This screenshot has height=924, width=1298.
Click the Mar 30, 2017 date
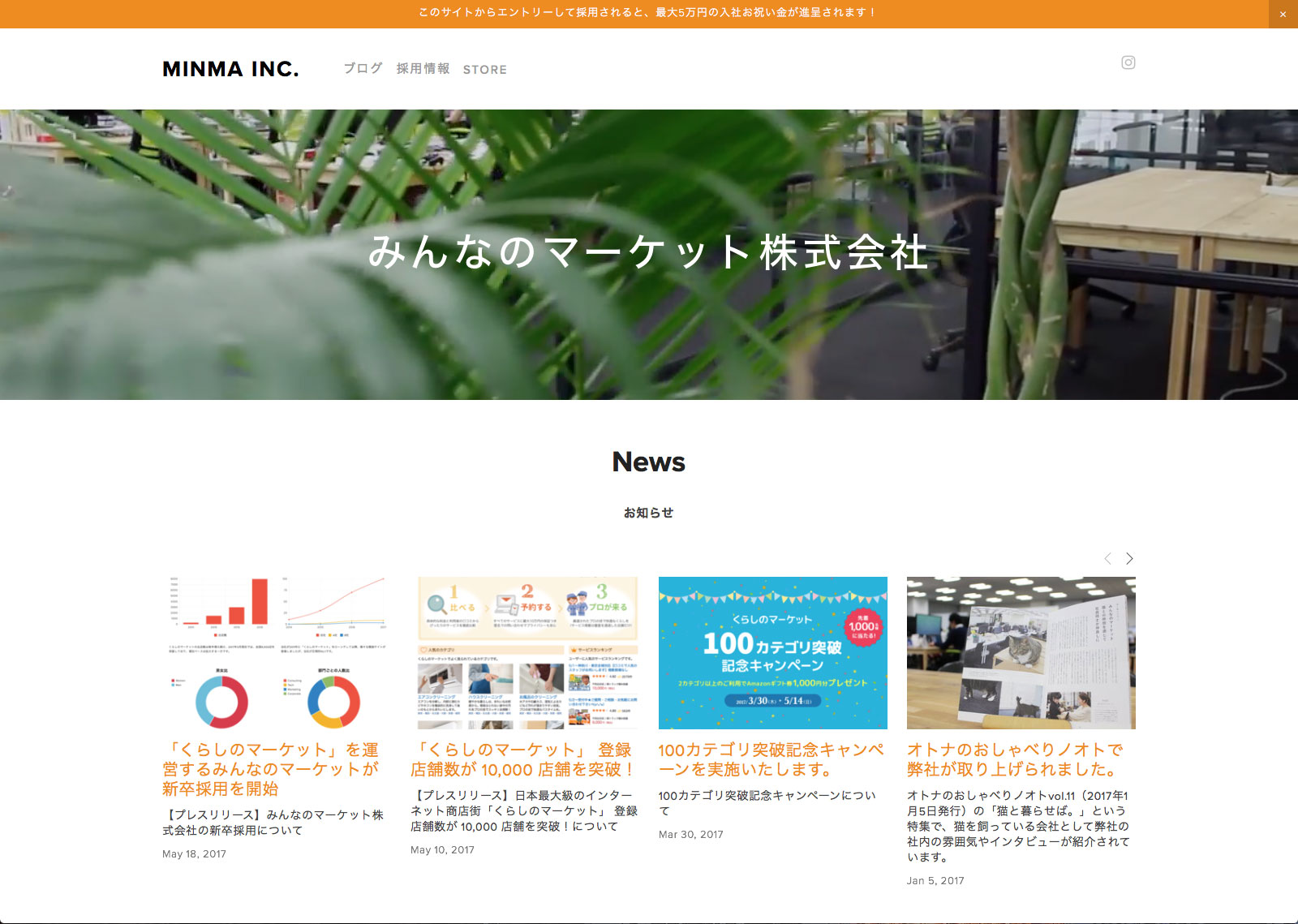690,834
